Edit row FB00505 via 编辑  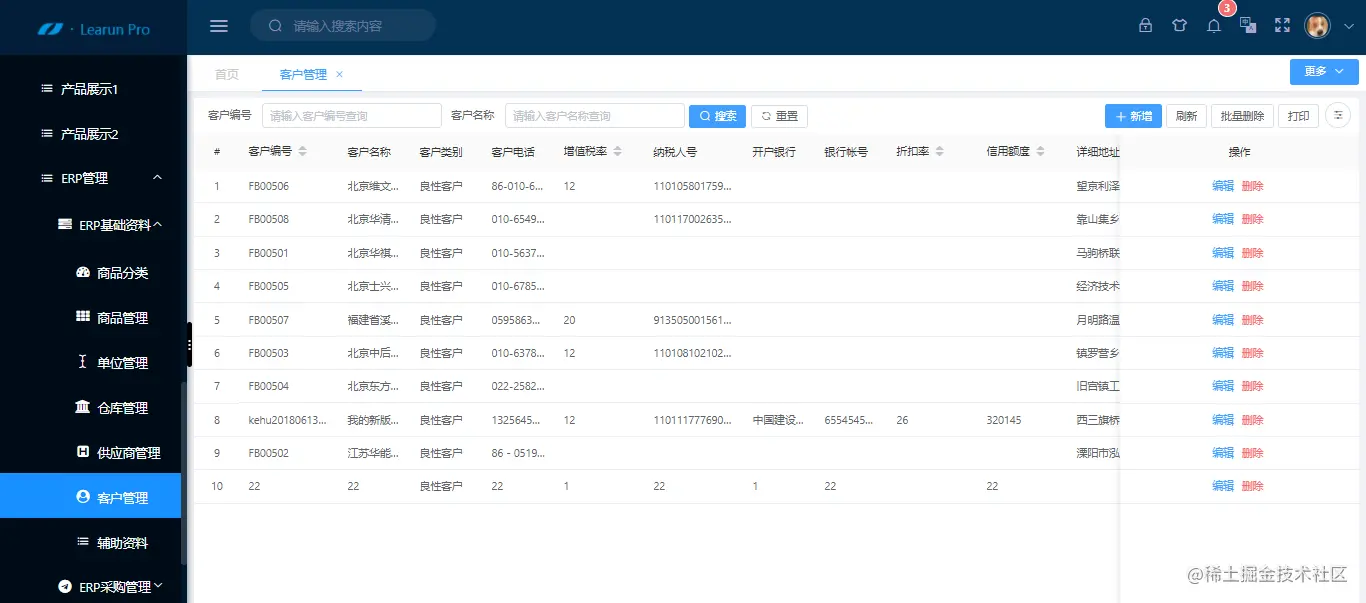tap(1223, 286)
